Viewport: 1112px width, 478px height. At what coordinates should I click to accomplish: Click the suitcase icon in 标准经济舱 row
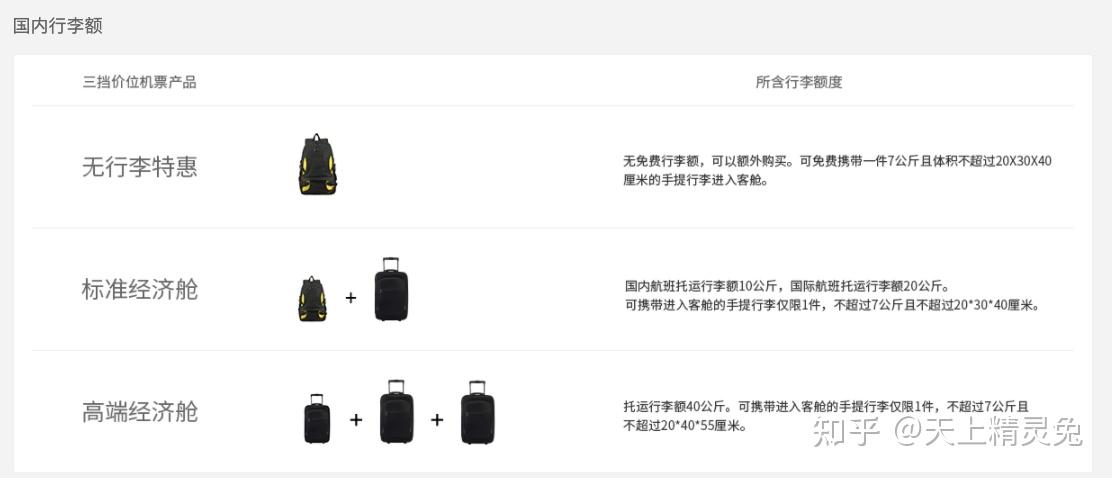click(391, 289)
